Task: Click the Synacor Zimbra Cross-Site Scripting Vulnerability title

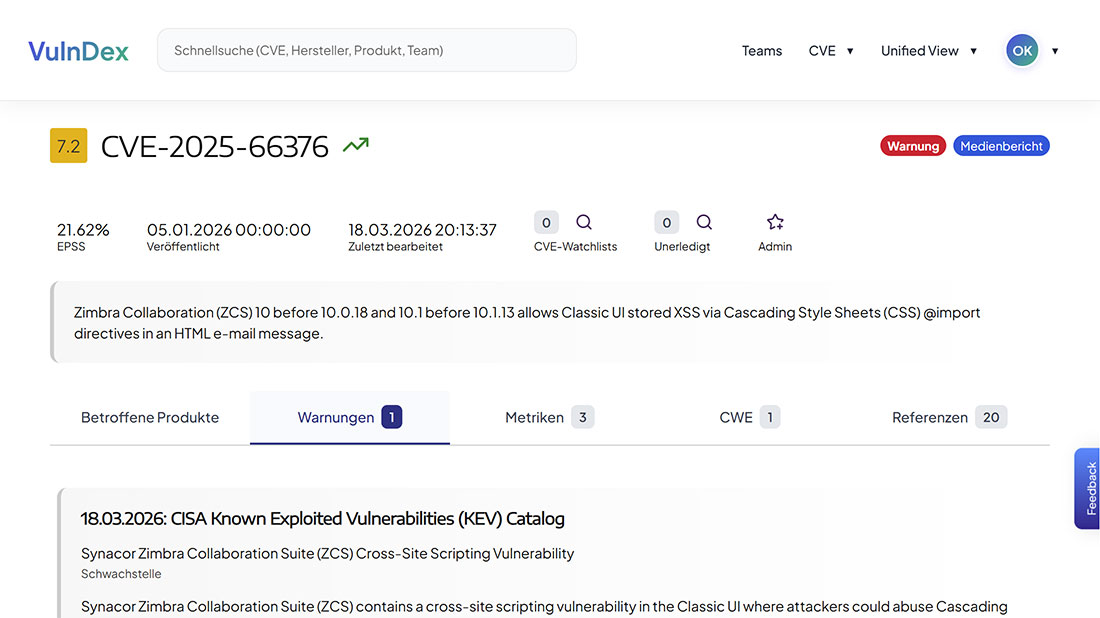Action: pyautogui.click(x=327, y=553)
